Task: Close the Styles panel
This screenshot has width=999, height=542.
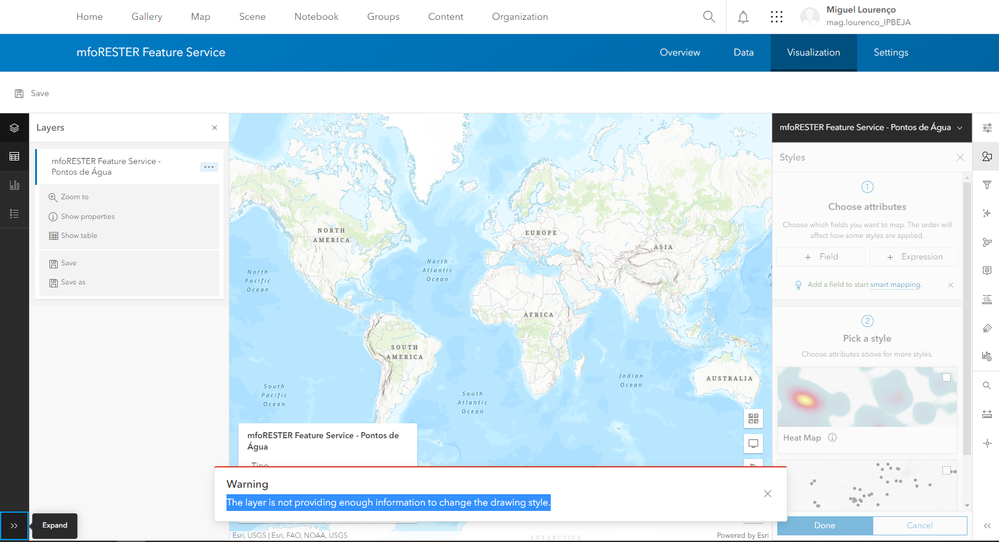Action: [x=960, y=157]
